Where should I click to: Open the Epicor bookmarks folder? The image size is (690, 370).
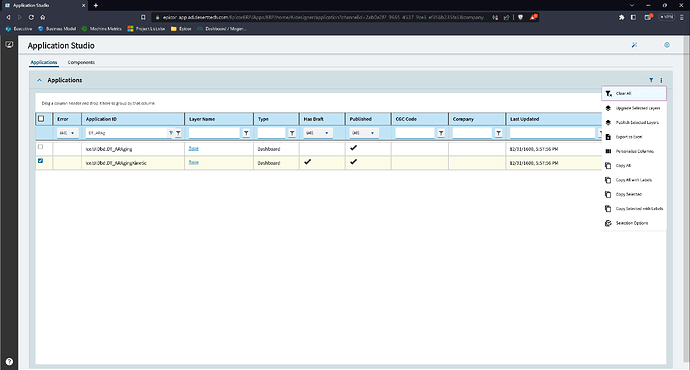click(x=181, y=29)
